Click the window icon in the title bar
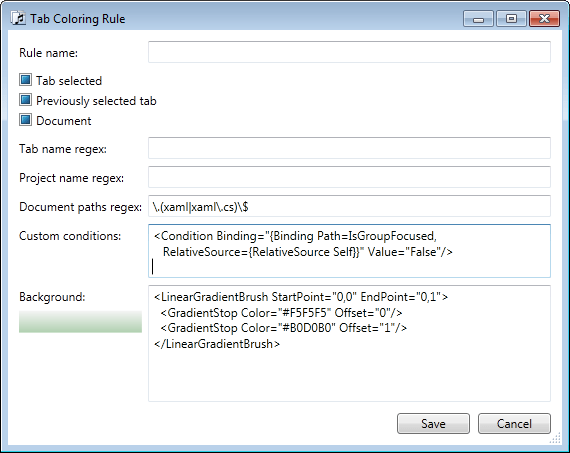The image size is (570, 453). coord(18,18)
